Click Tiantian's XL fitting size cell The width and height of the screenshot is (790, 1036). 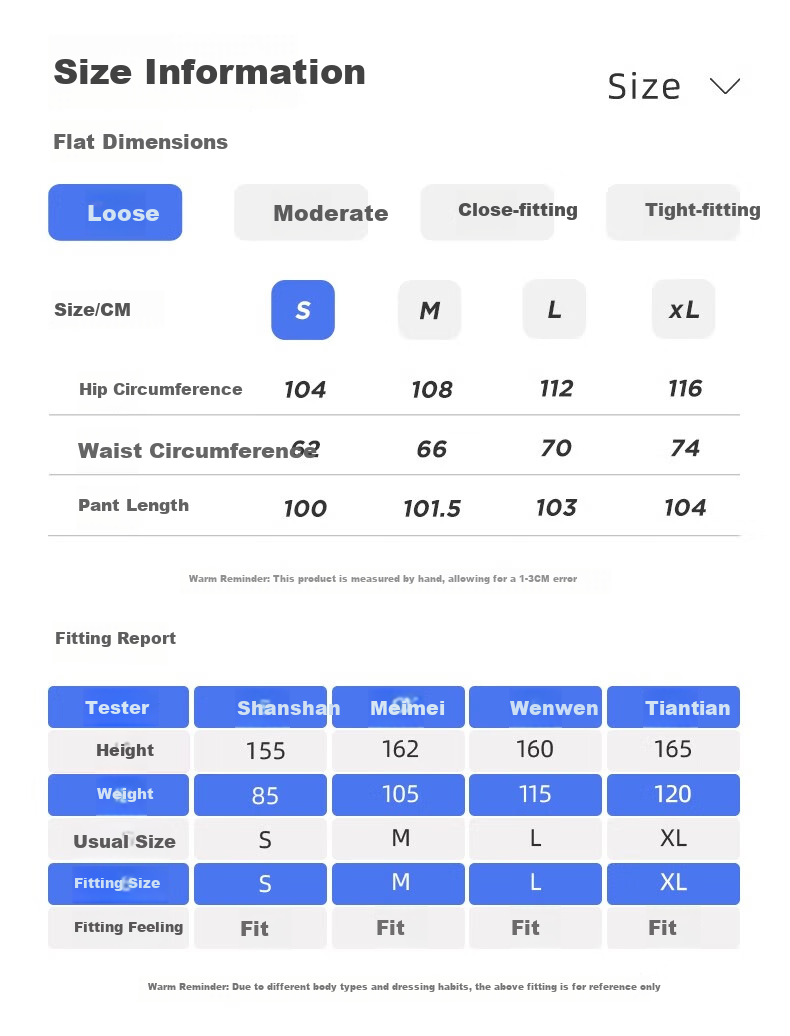[674, 883]
